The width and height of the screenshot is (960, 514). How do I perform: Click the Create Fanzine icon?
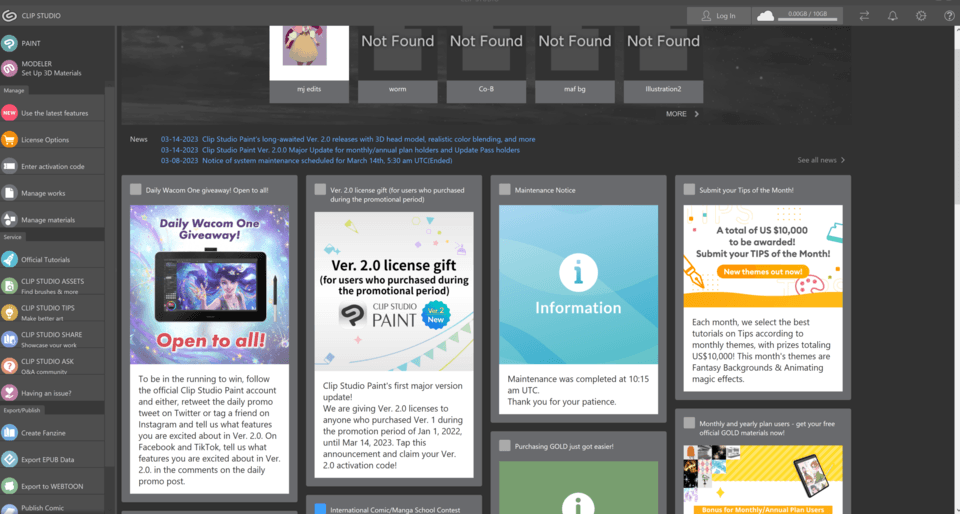click(x=9, y=433)
